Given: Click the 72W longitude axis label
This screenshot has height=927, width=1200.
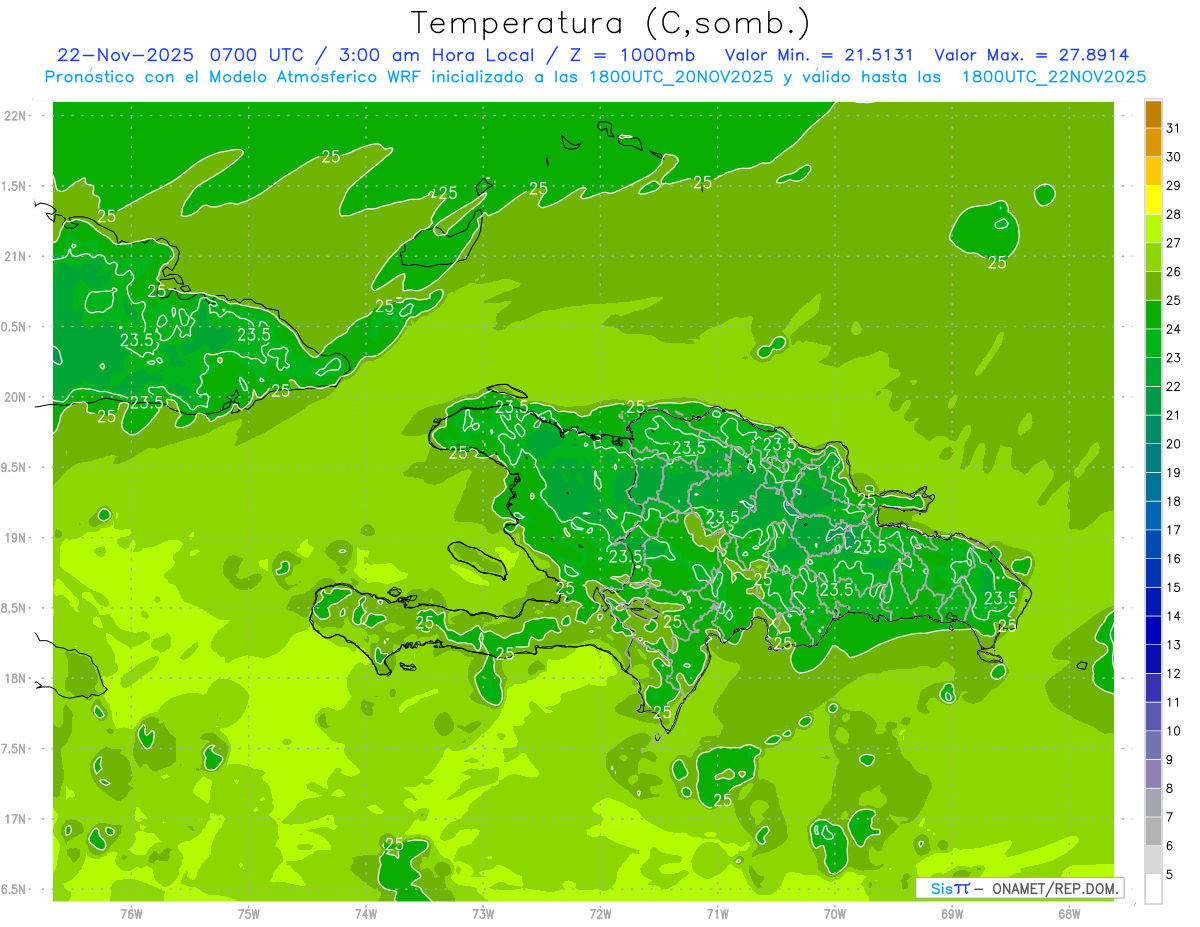Looking at the screenshot, I should [x=600, y=914].
